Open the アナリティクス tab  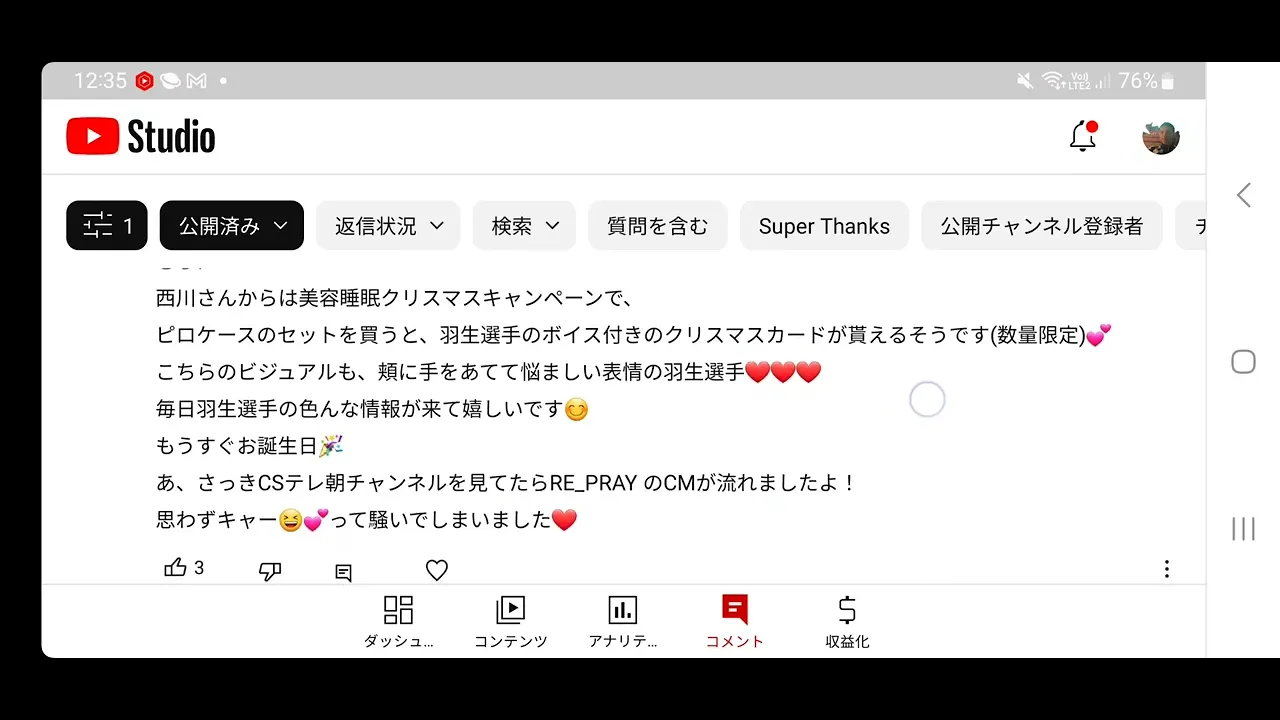[623, 622]
